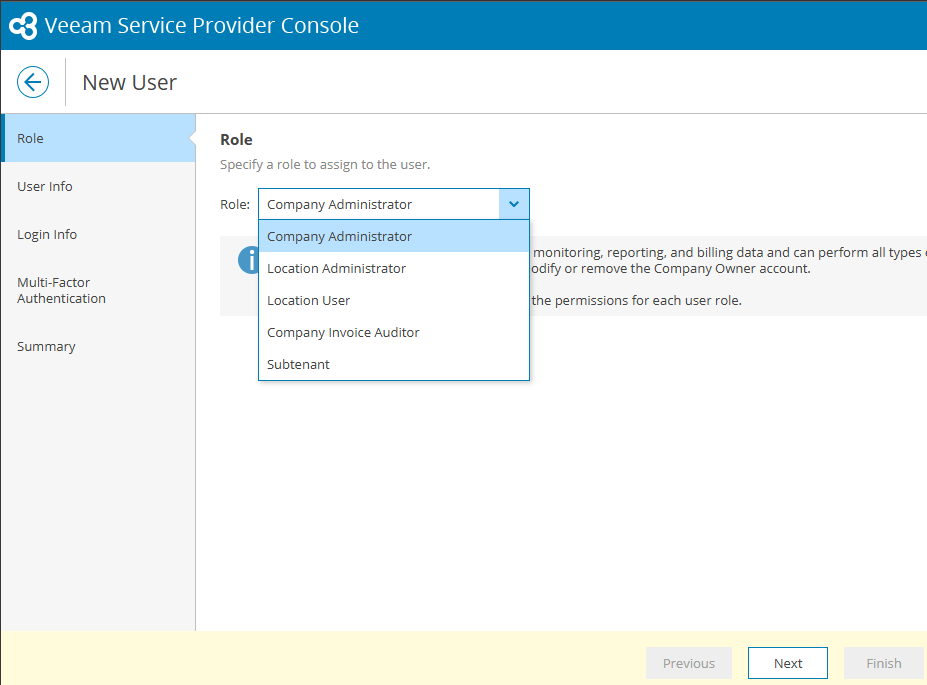
Task: Open the Role step in the wizard sidebar
Action: pos(98,138)
